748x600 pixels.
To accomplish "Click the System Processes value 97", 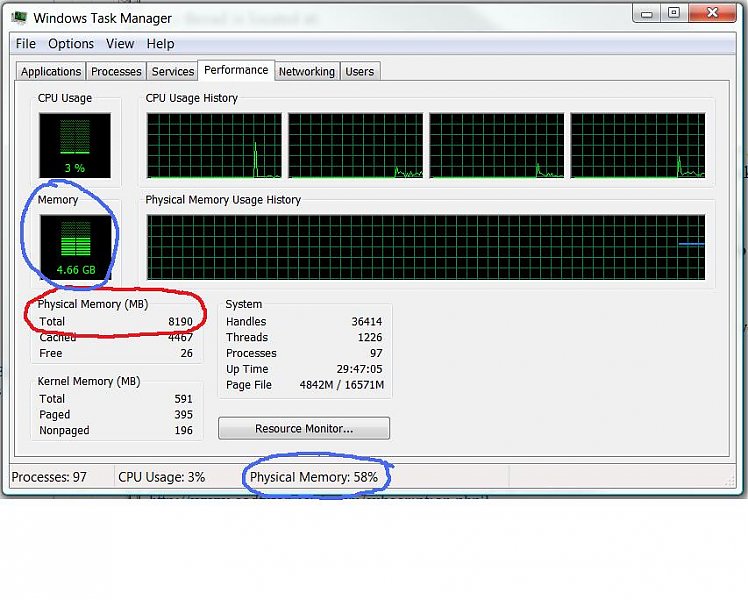I will (x=376, y=353).
